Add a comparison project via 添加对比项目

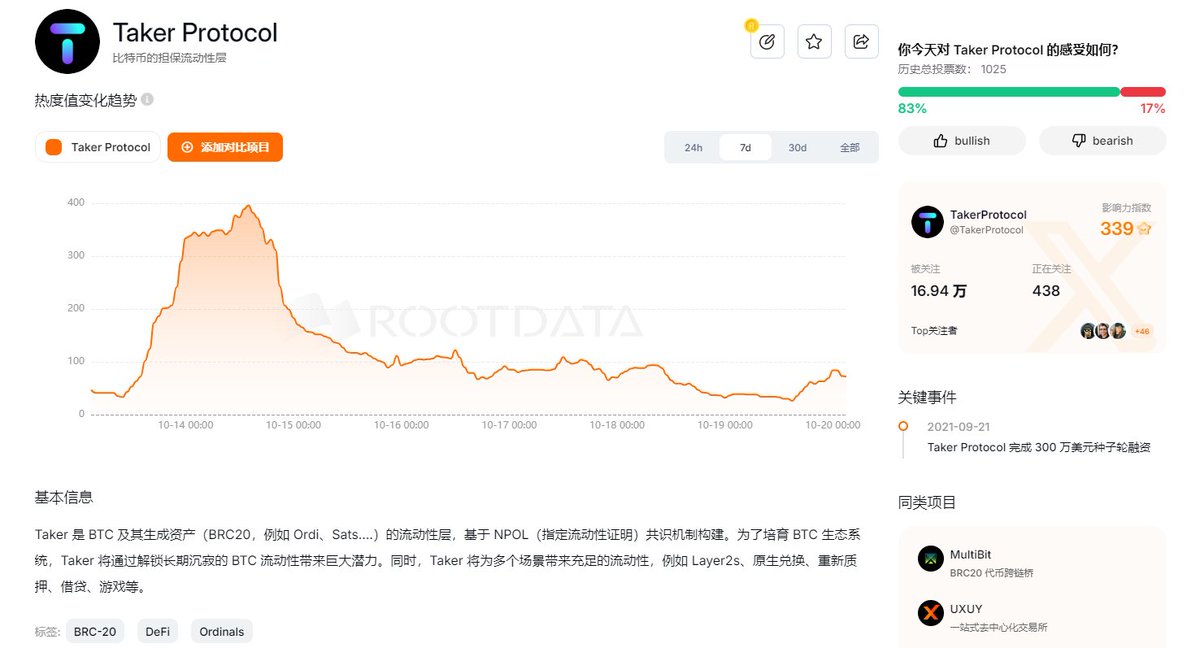[x=225, y=147]
